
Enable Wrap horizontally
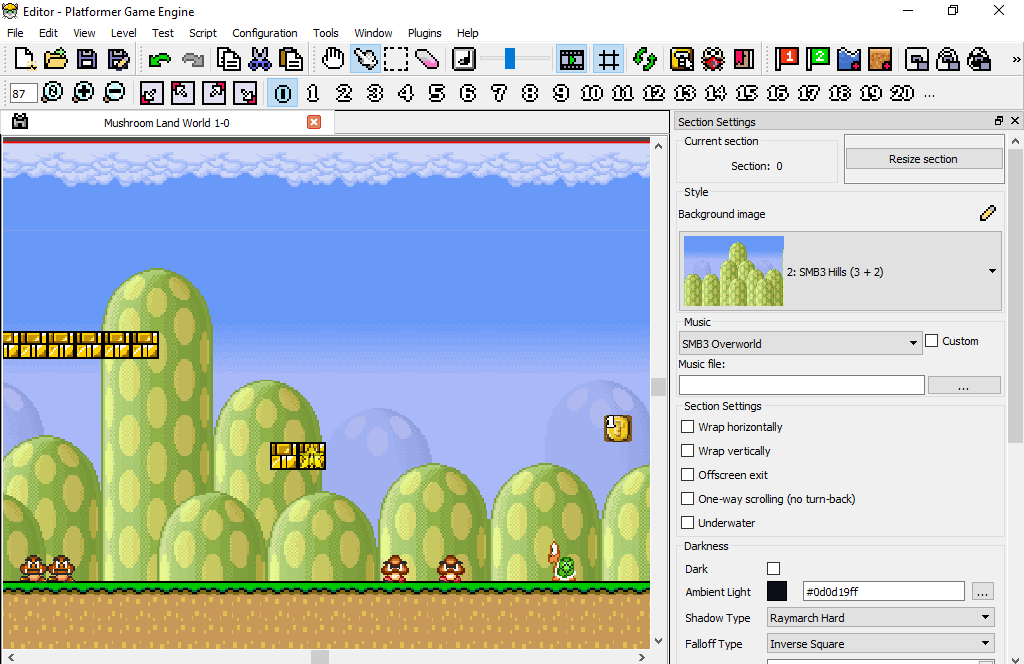point(688,426)
